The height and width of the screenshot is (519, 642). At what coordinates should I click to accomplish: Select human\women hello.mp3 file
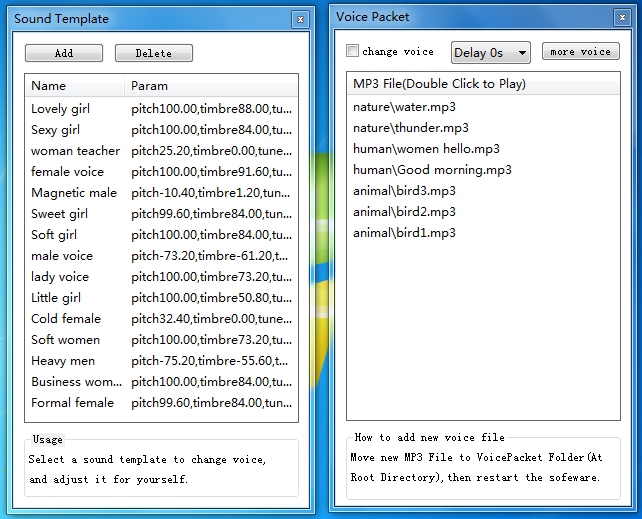[x=483, y=149]
